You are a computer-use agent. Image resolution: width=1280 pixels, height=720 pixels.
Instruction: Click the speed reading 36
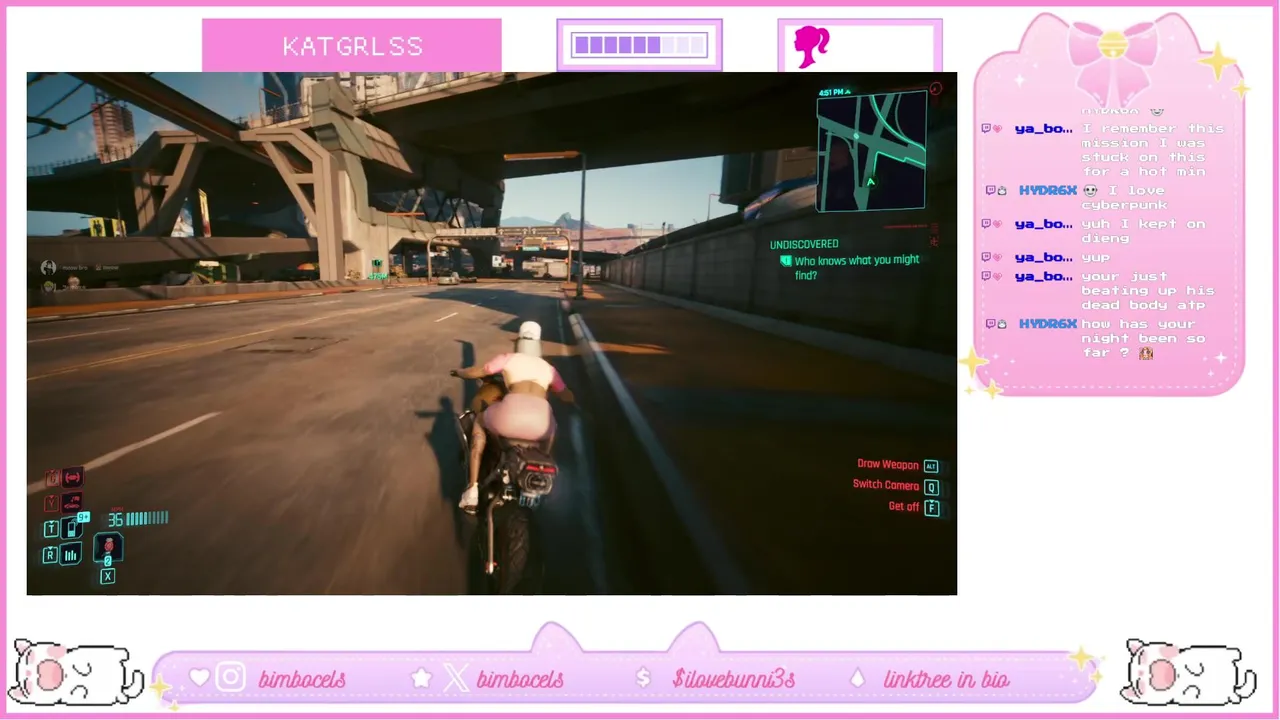(x=115, y=519)
